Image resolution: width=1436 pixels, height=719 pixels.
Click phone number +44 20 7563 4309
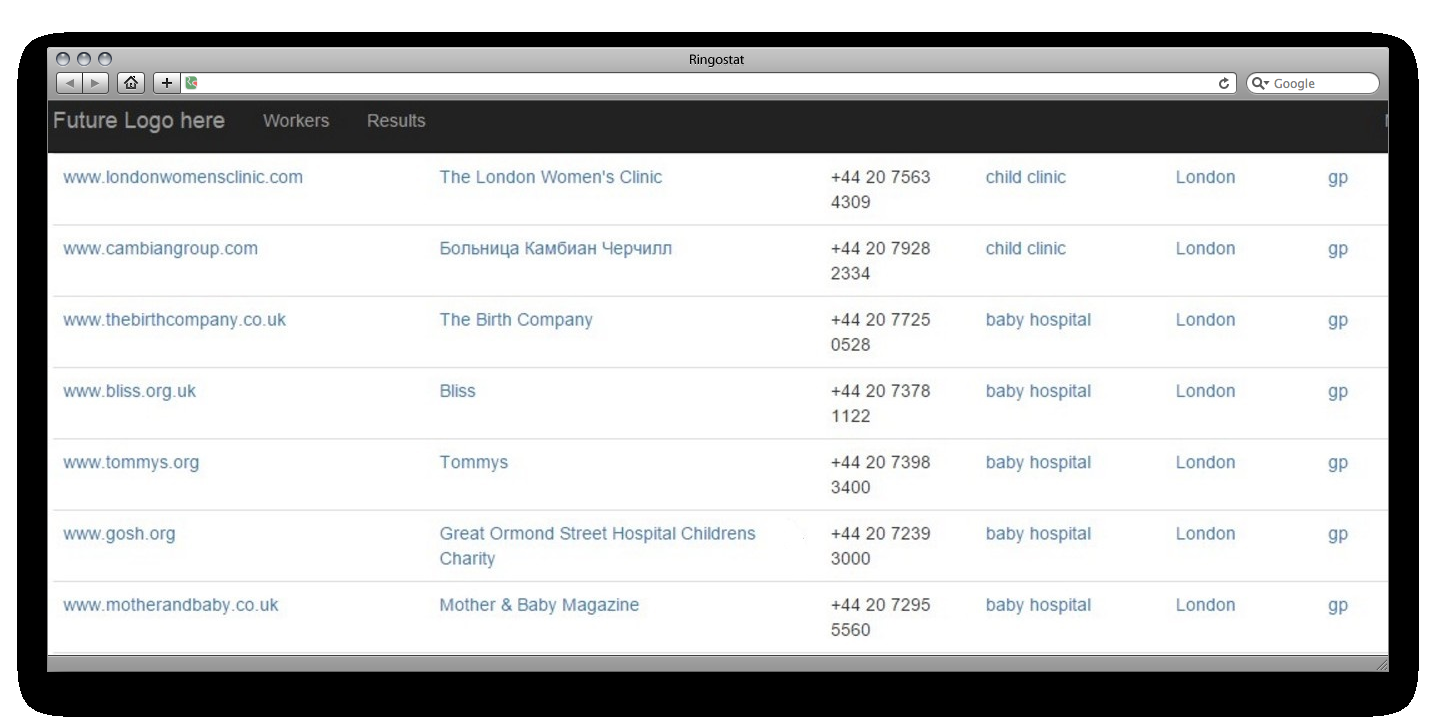(x=880, y=189)
